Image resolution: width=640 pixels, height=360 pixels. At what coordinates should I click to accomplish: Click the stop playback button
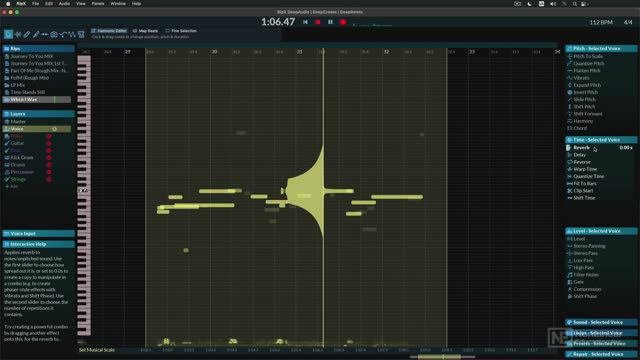(318, 22)
